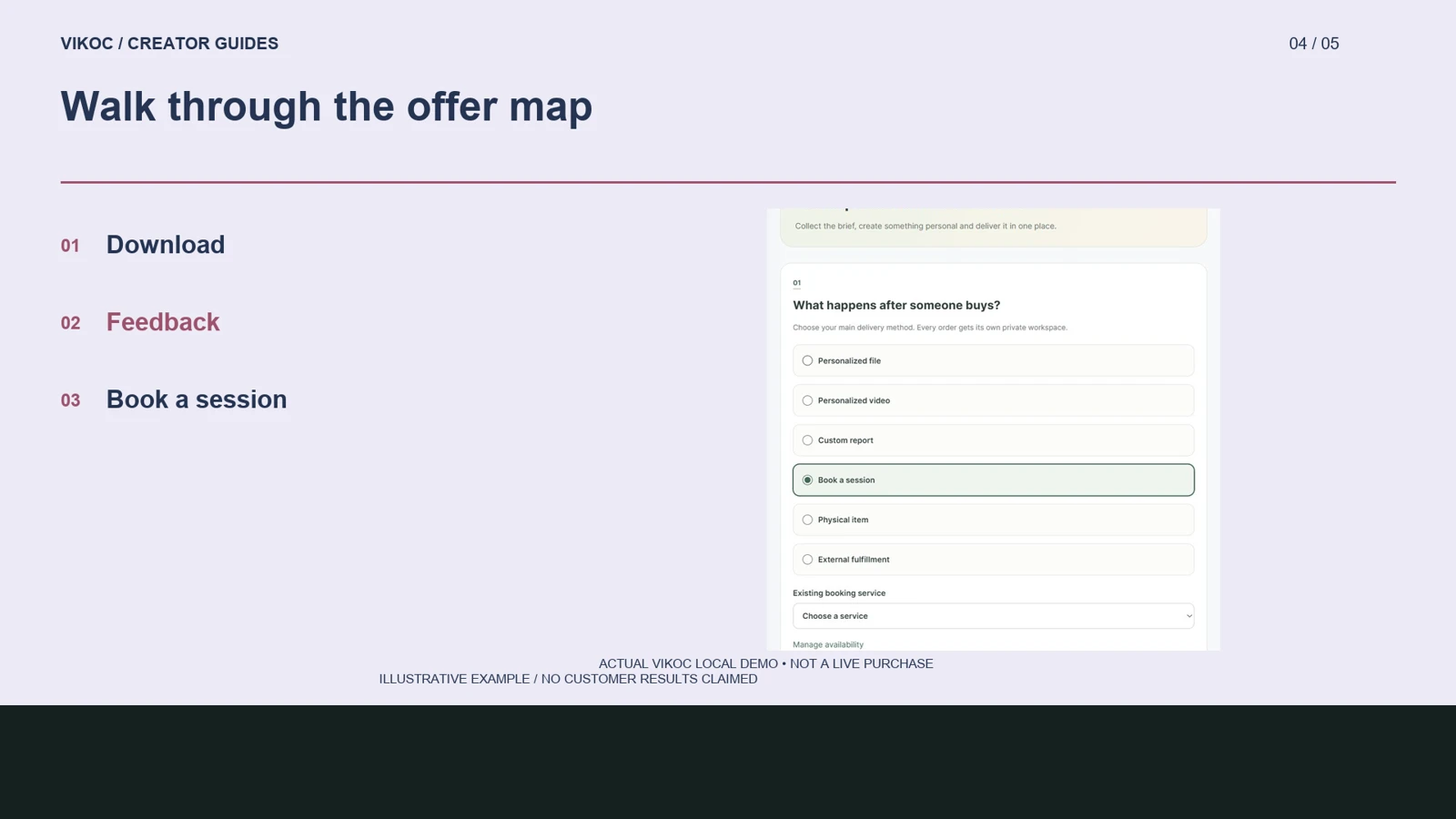
Task: Click the VIKOC / CREATOR GUIDES header text
Action: coord(169,44)
